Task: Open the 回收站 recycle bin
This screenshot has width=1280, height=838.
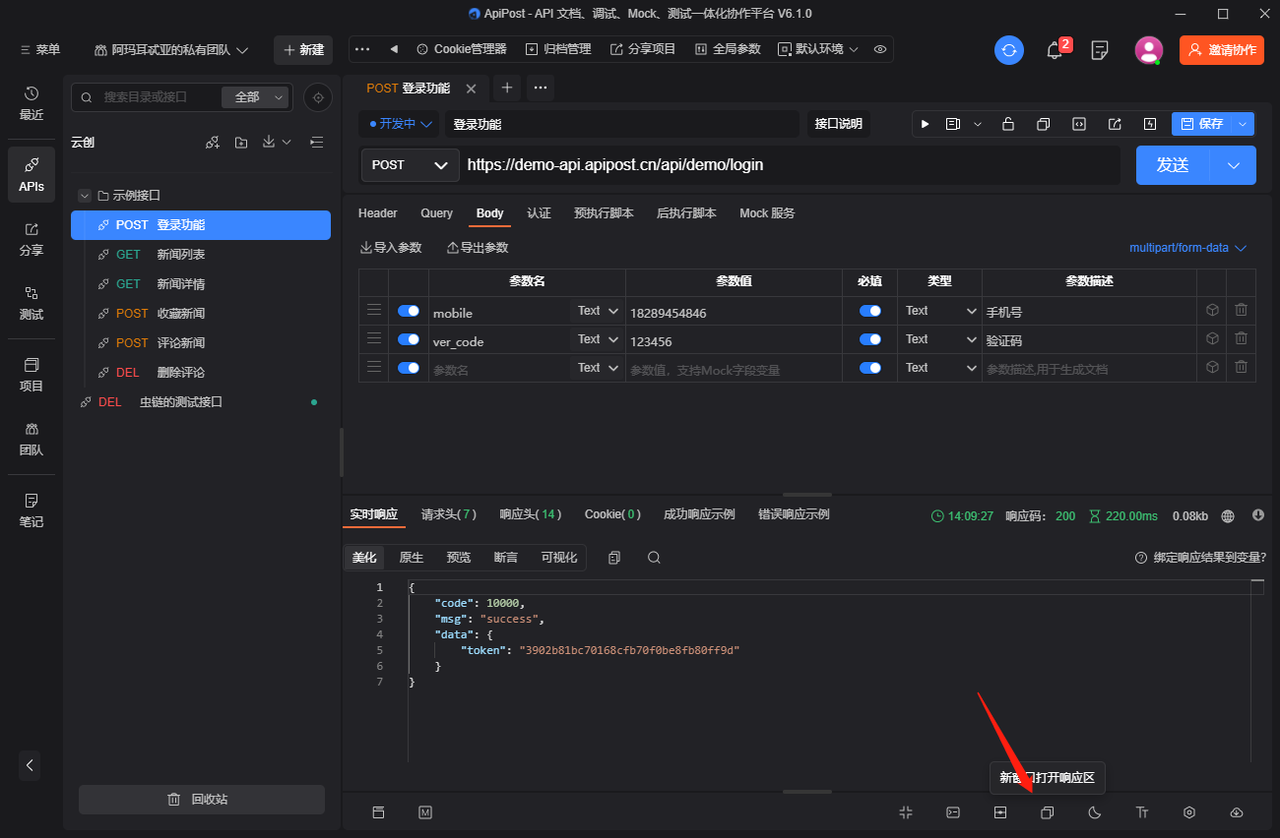Action: coord(202,799)
